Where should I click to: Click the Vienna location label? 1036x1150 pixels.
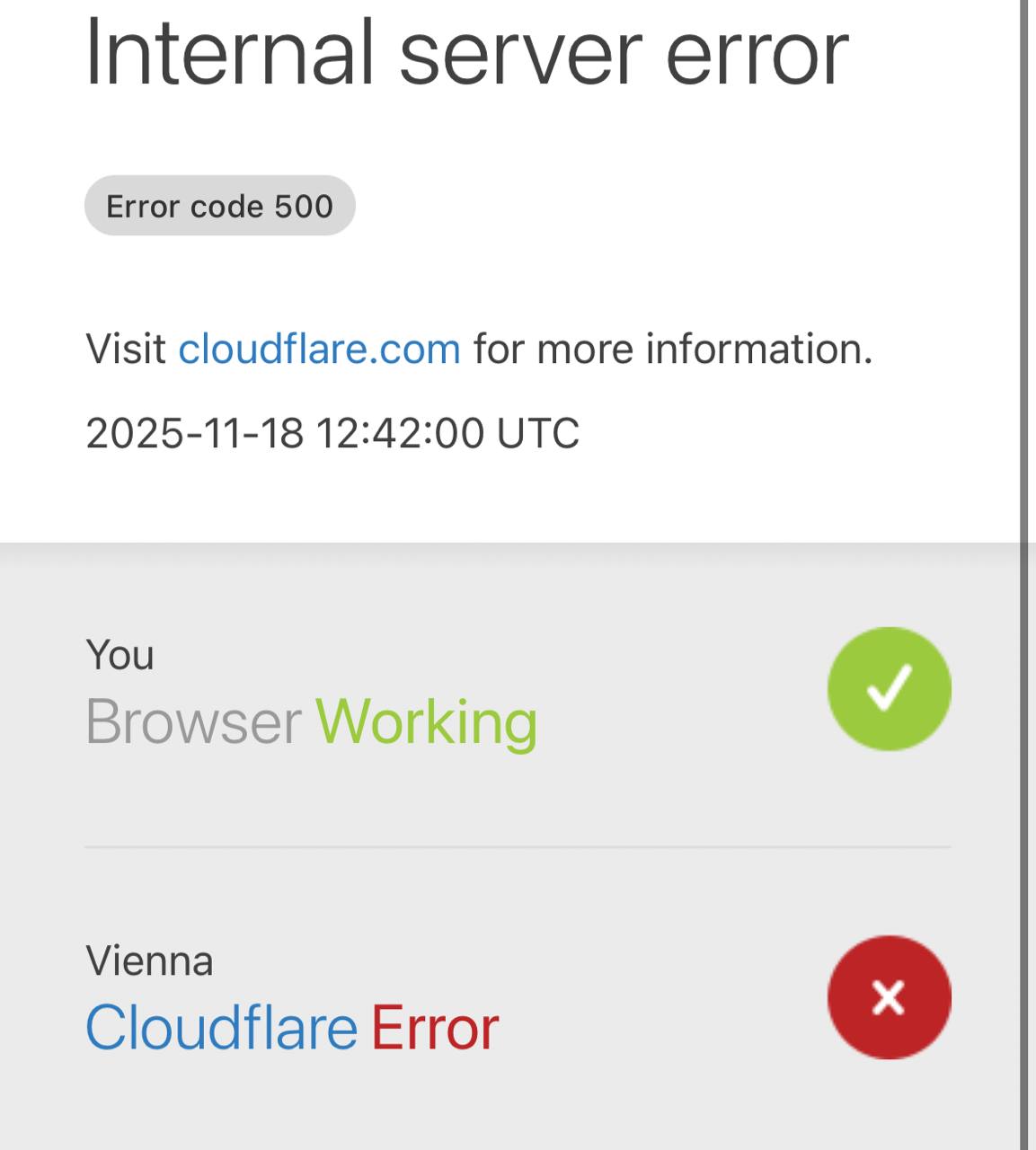[149, 961]
